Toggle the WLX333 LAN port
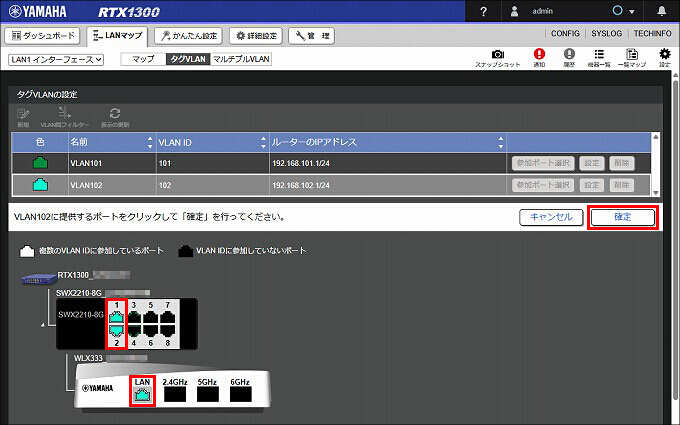 (x=143, y=395)
